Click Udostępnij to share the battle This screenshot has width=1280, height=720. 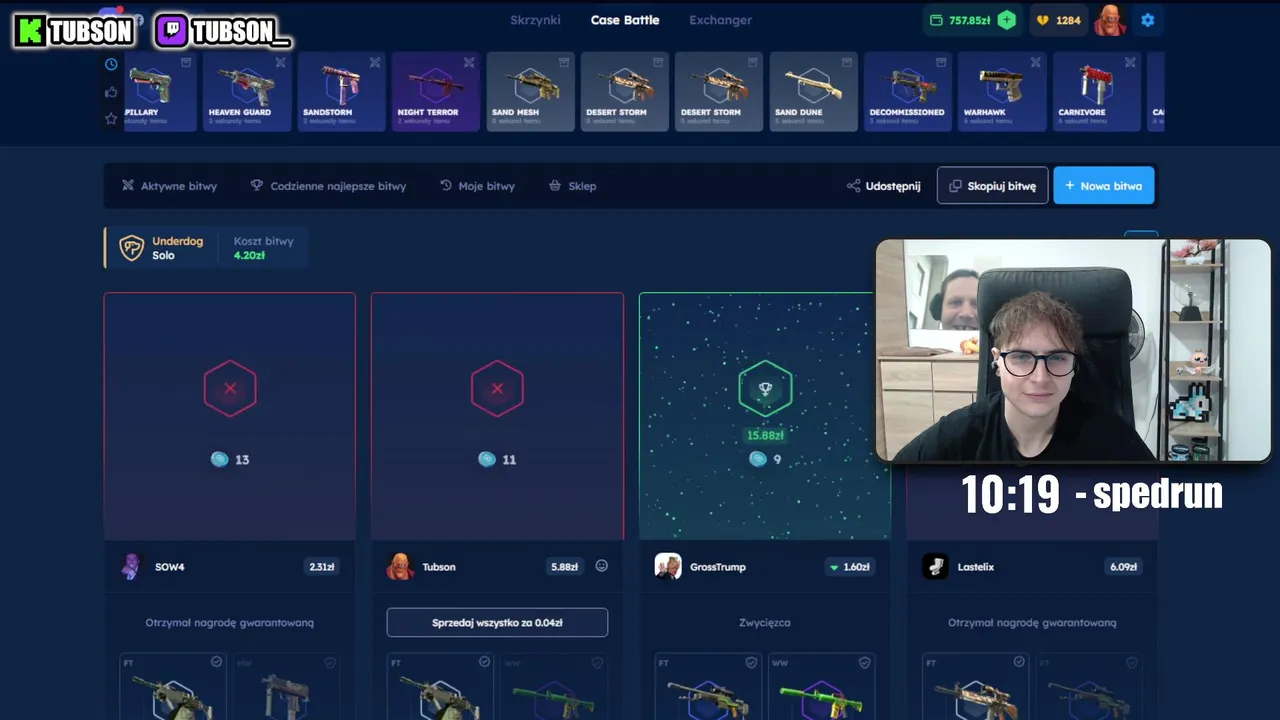(x=883, y=186)
